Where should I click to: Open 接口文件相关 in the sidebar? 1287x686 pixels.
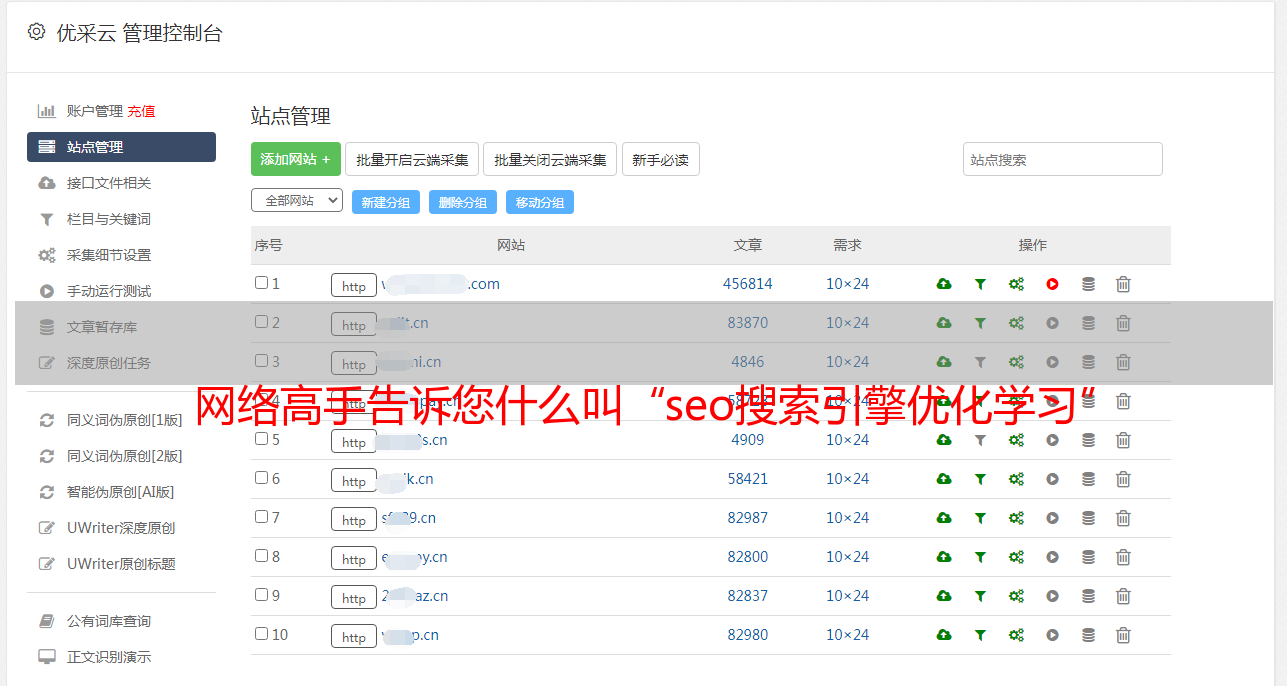click(109, 183)
